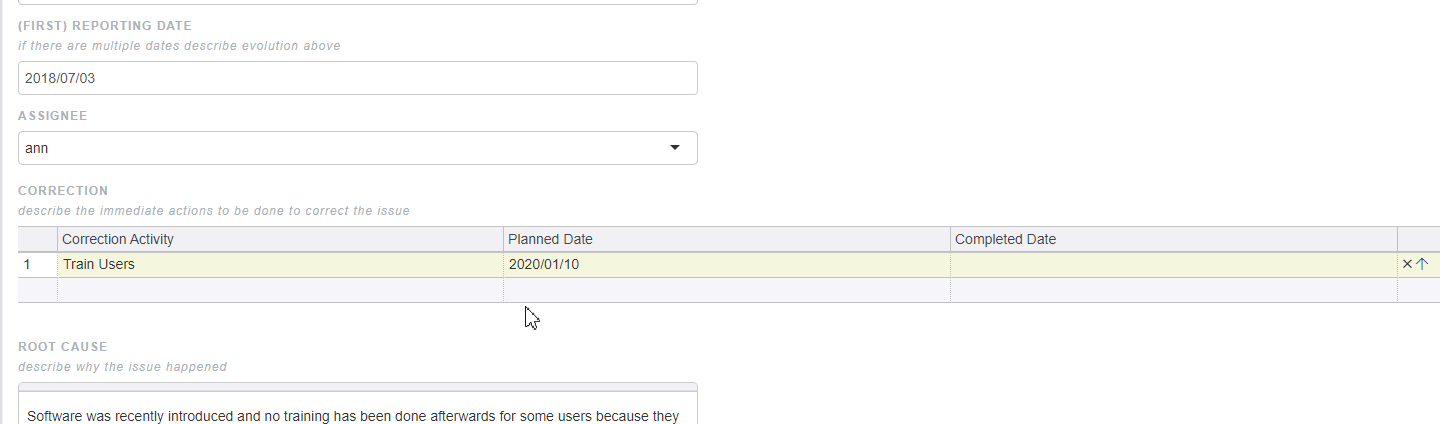The height and width of the screenshot is (424, 1440).
Task: Click the blank row-number cell of new row
Action: pyautogui.click(x=38, y=290)
